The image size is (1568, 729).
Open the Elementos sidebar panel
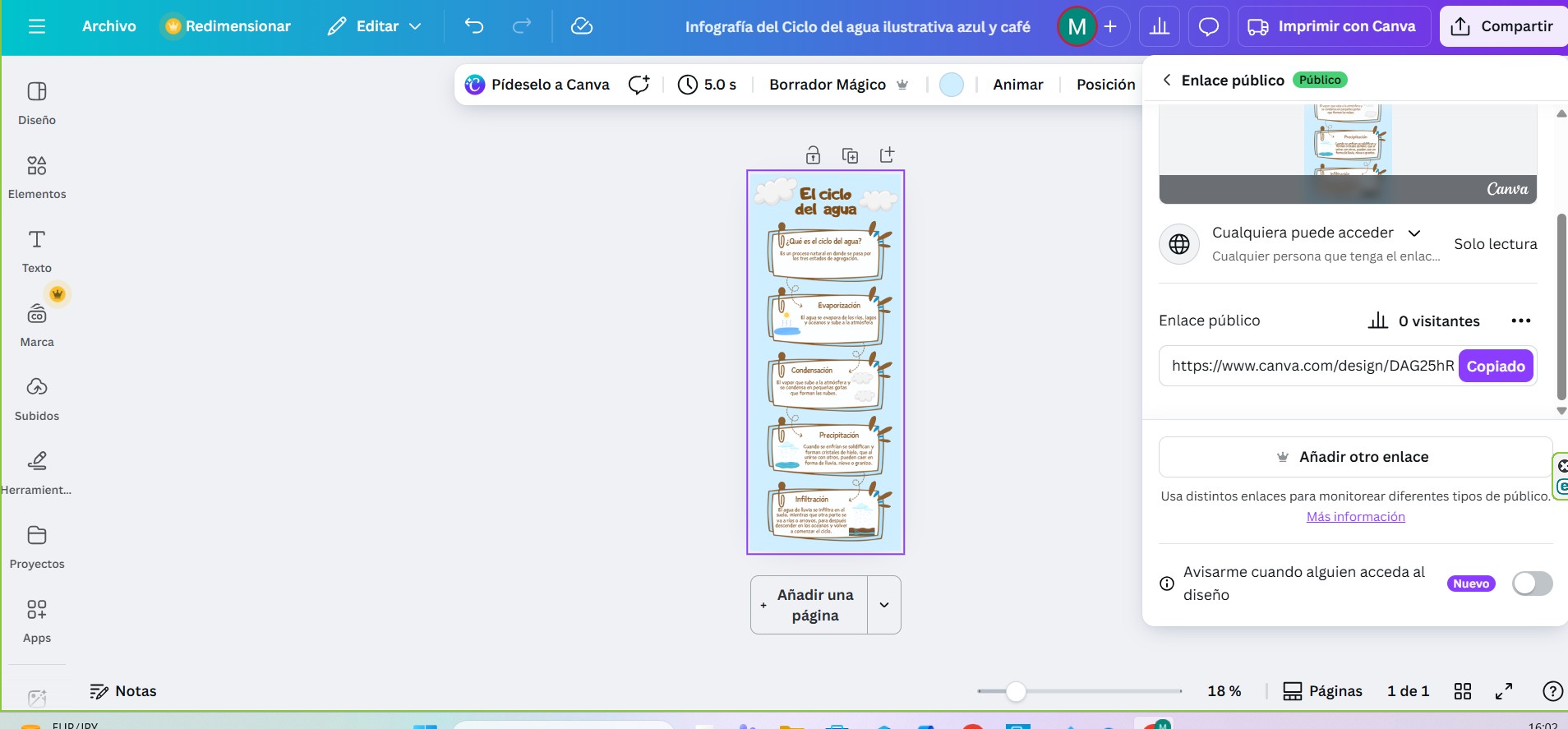pyautogui.click(x=37, y=177)
